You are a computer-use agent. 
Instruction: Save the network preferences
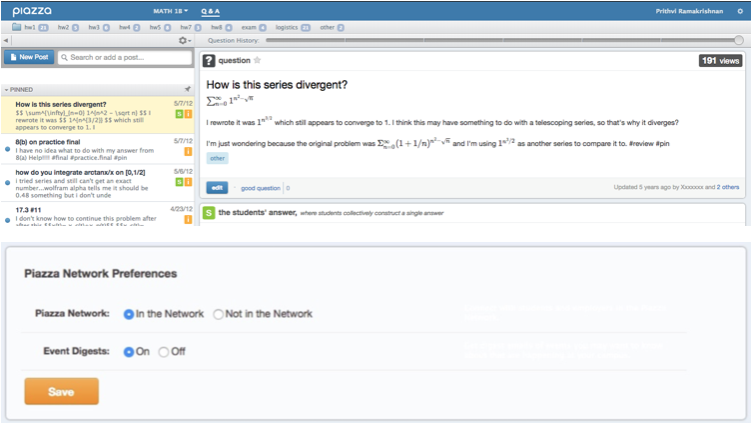point(61,391)
